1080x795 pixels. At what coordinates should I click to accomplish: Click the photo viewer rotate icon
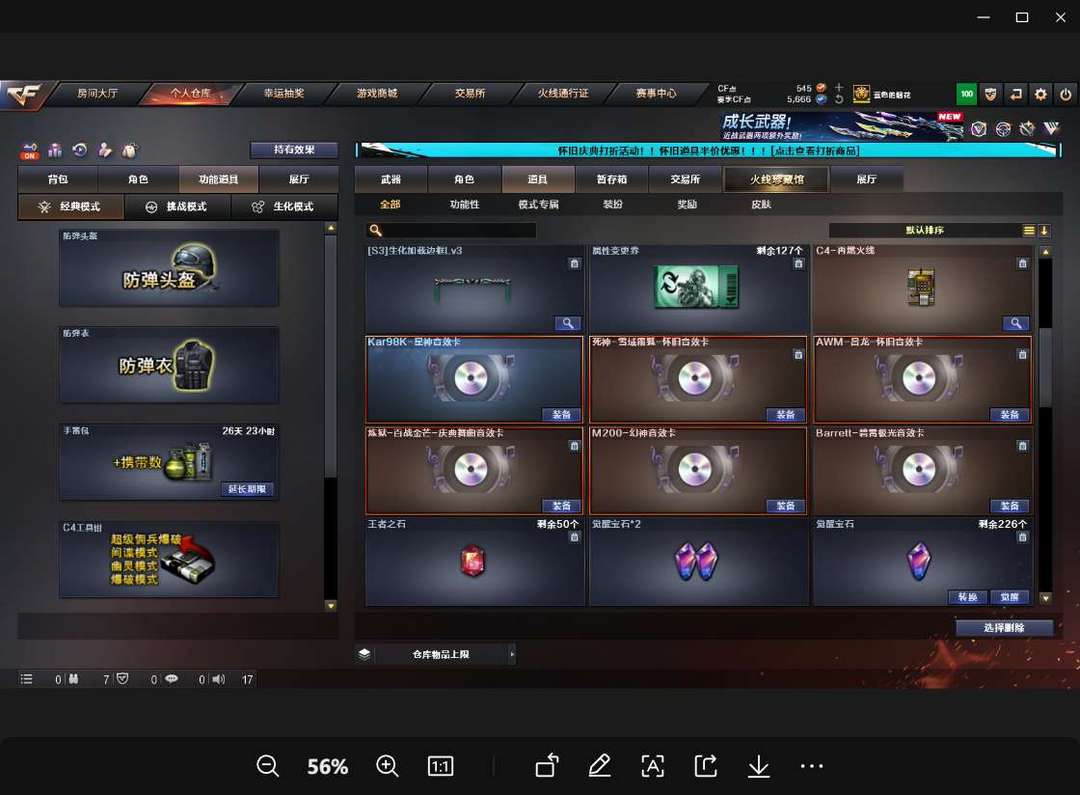pyautogui.click(x=547, y=766)
